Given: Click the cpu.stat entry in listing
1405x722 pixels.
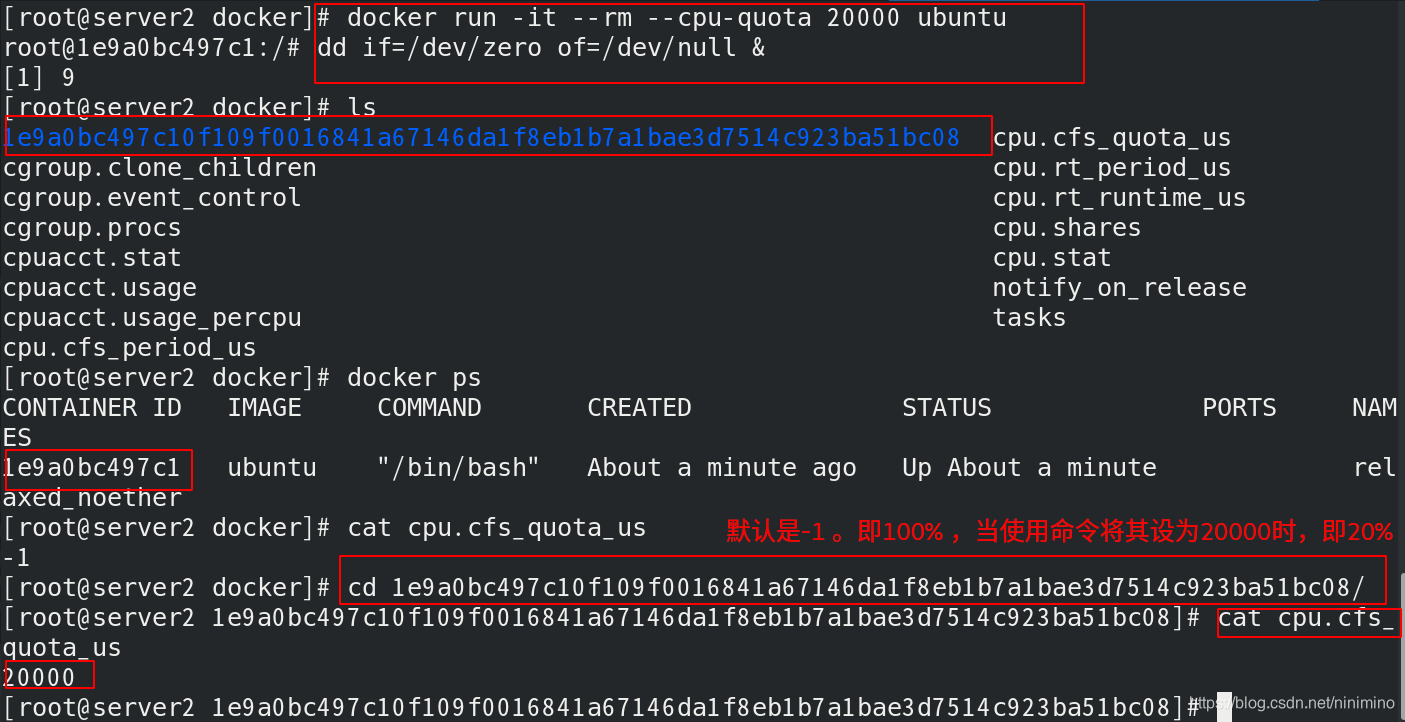Looking at the screenshot, I should coord(1052,258).
